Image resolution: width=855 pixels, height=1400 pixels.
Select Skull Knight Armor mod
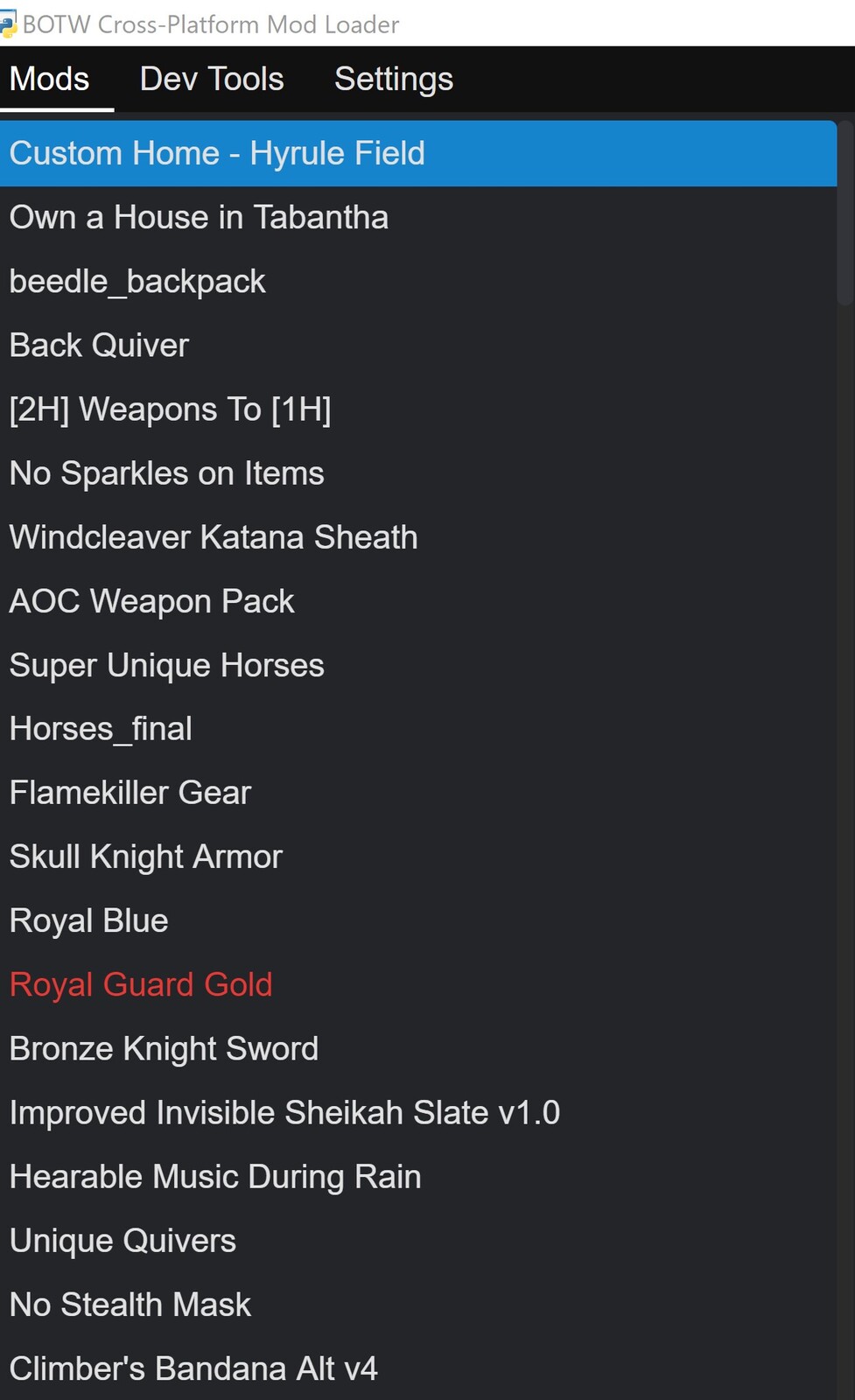(418, 857)
